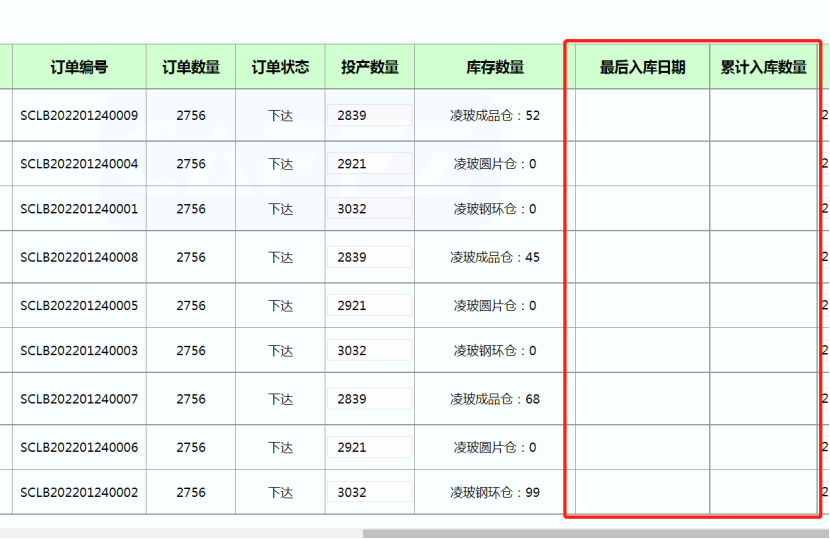Select the 订单状态 column header
Viewport: 830px width, 539px height.
point(280,67)
